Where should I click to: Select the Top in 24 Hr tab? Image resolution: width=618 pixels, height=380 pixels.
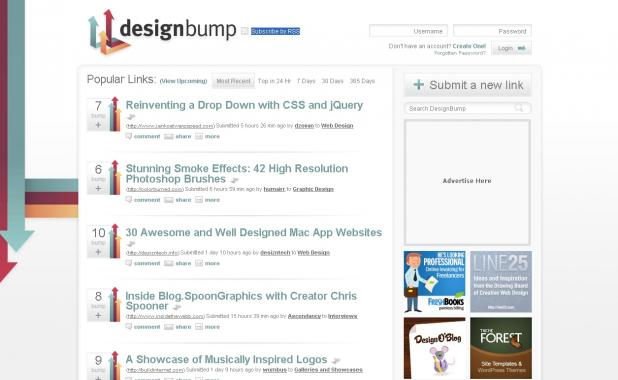tap(274, 81)
